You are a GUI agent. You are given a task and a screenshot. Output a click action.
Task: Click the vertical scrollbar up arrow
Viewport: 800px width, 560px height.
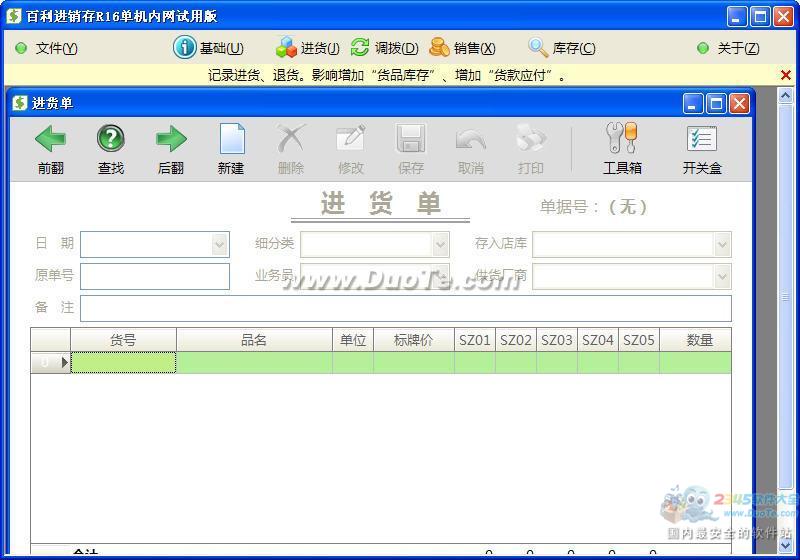pyautogui.click(x=786, y=95)
